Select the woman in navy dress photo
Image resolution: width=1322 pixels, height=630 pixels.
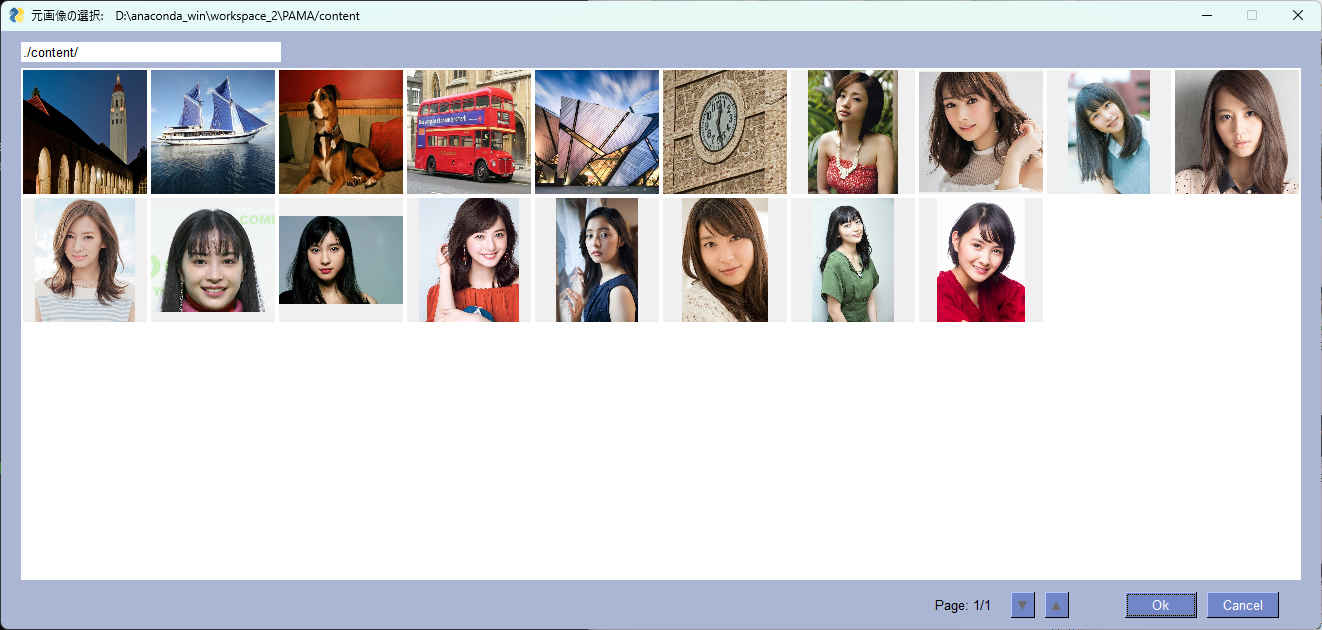[597, 260]
